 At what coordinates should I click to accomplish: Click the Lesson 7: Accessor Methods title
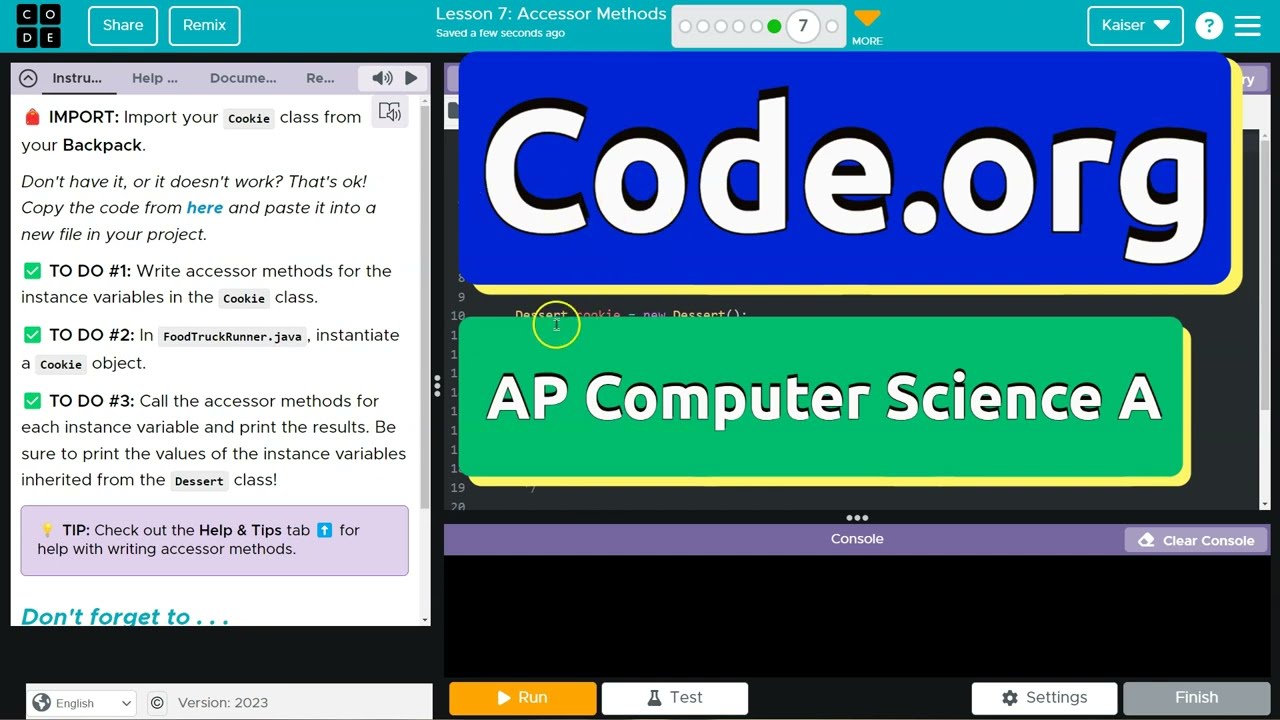tap(551, 14)
